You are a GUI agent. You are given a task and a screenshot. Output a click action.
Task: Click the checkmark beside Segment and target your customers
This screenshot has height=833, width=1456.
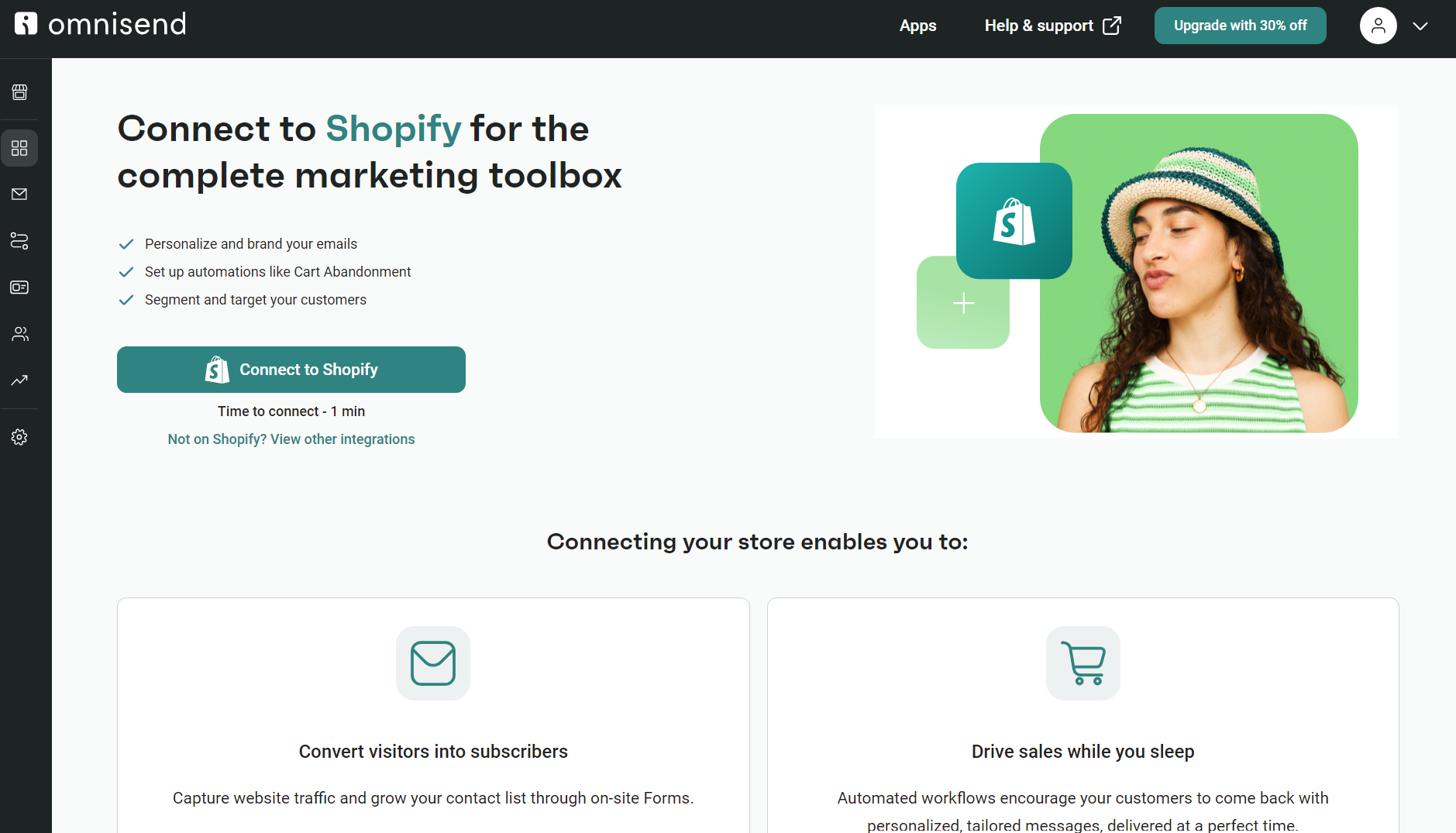pyautogui.click(x=126, y=300)
